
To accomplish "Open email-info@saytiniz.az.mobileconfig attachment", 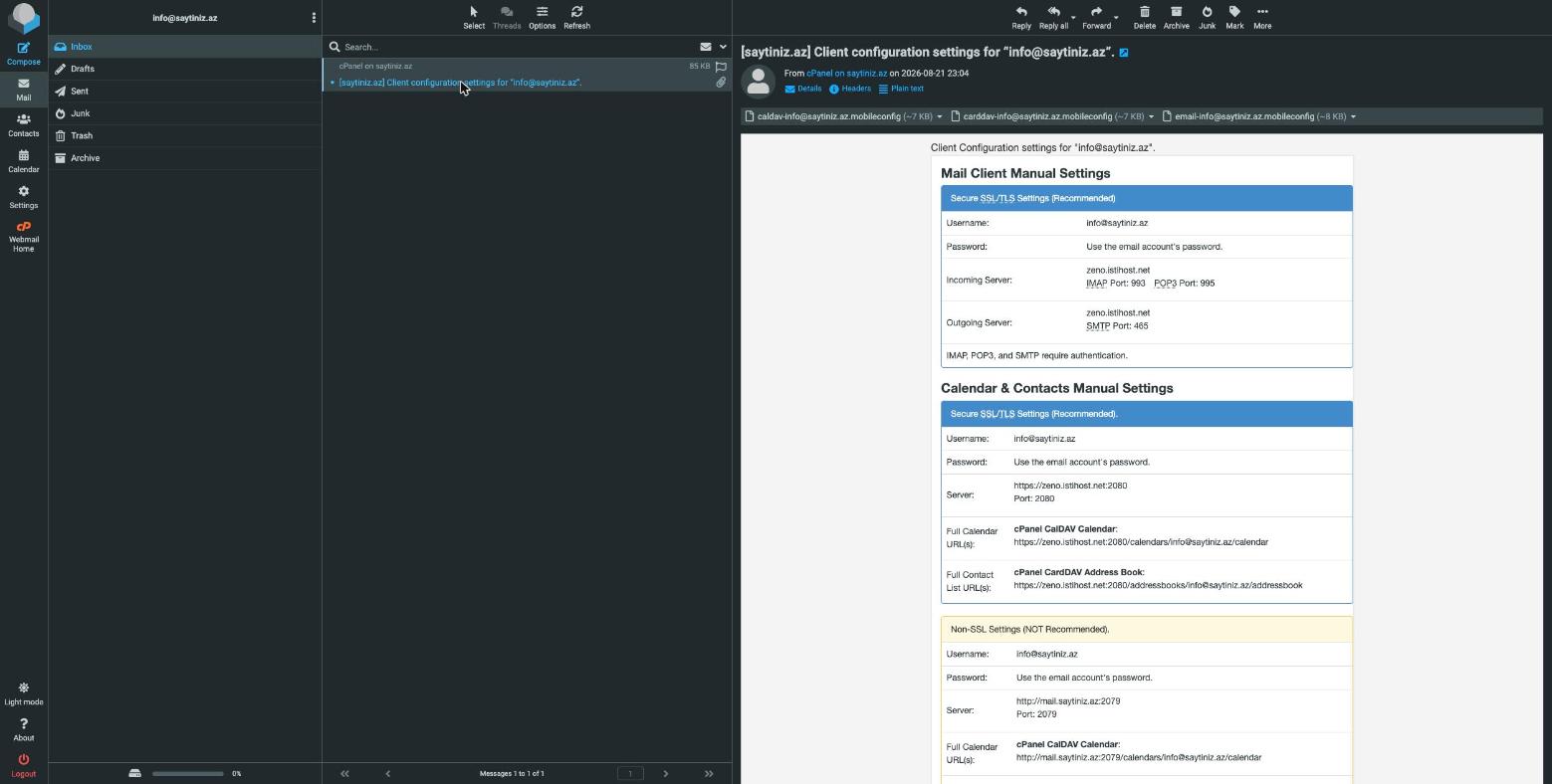I will (x=1253, y=116).
